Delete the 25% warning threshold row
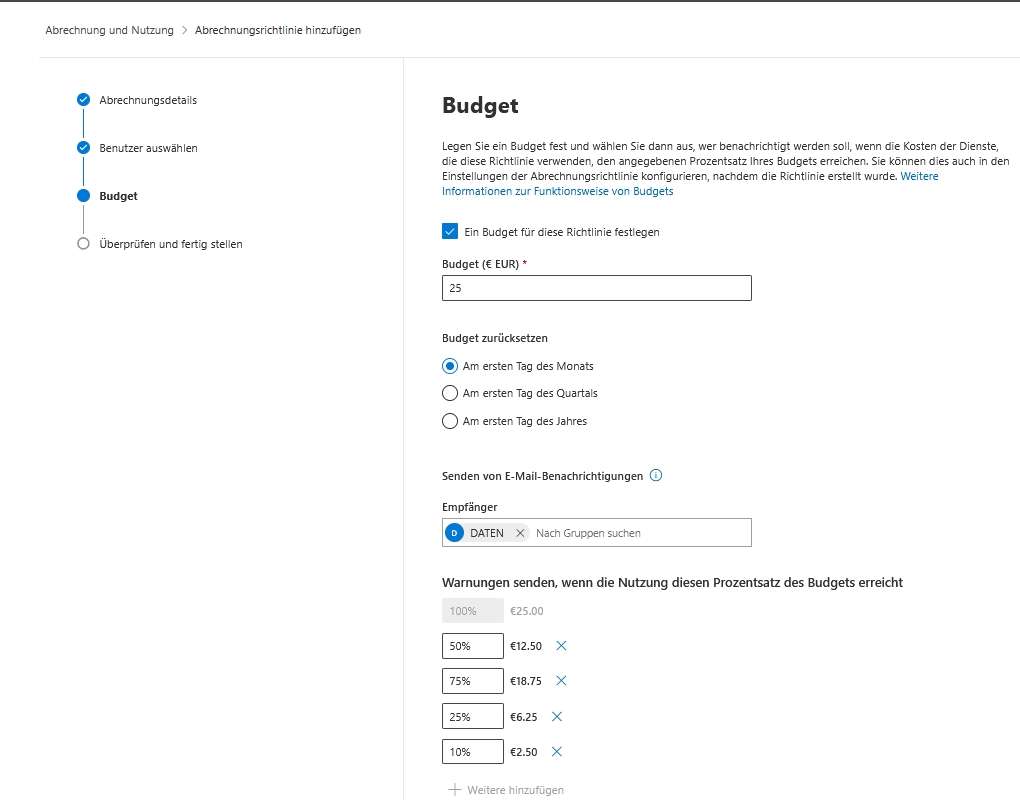The image size is (1020, 800). pyautogui.click(x=556, y=716)
